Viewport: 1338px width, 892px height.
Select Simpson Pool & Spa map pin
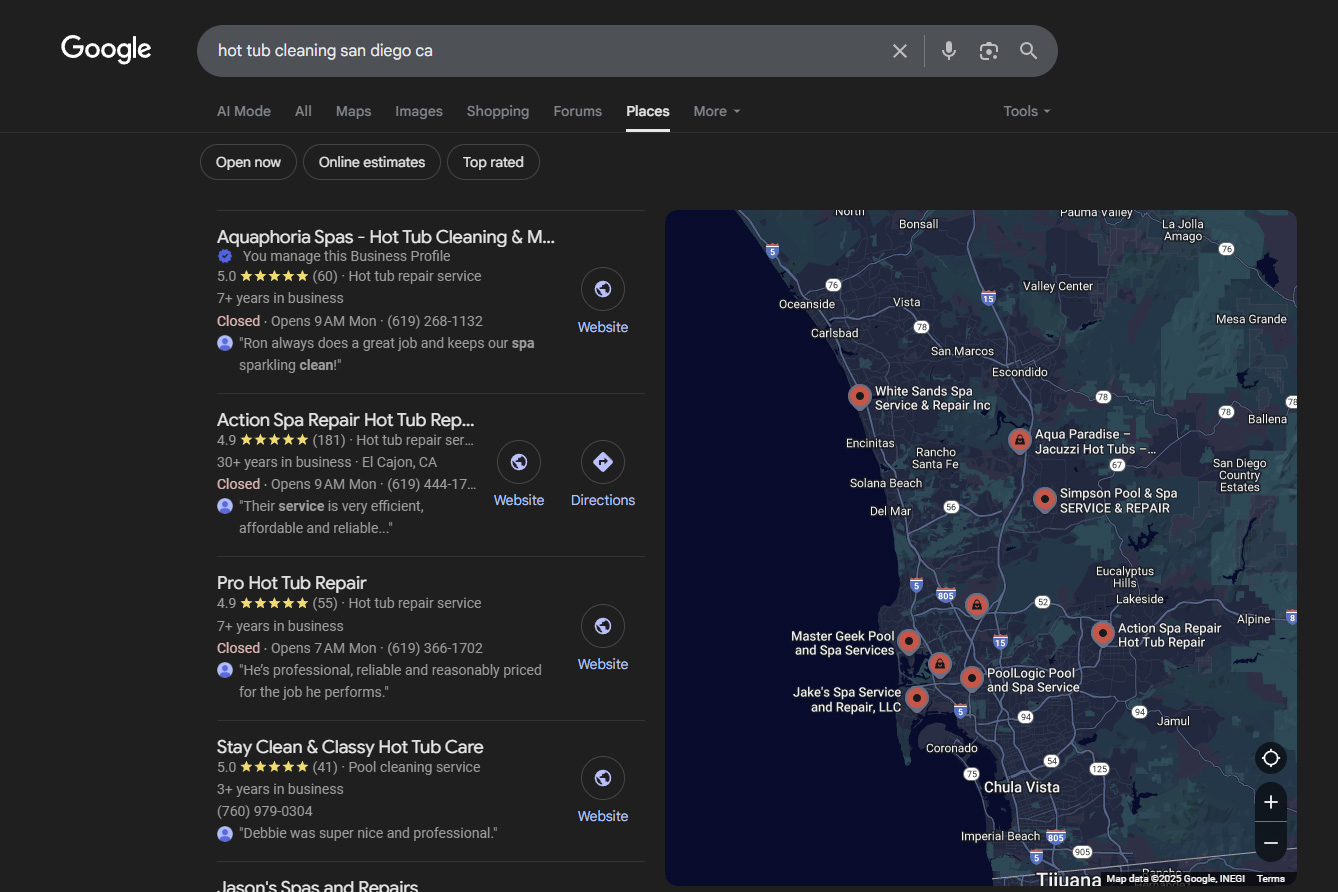pyautogui.click(x=1044, y=499)
